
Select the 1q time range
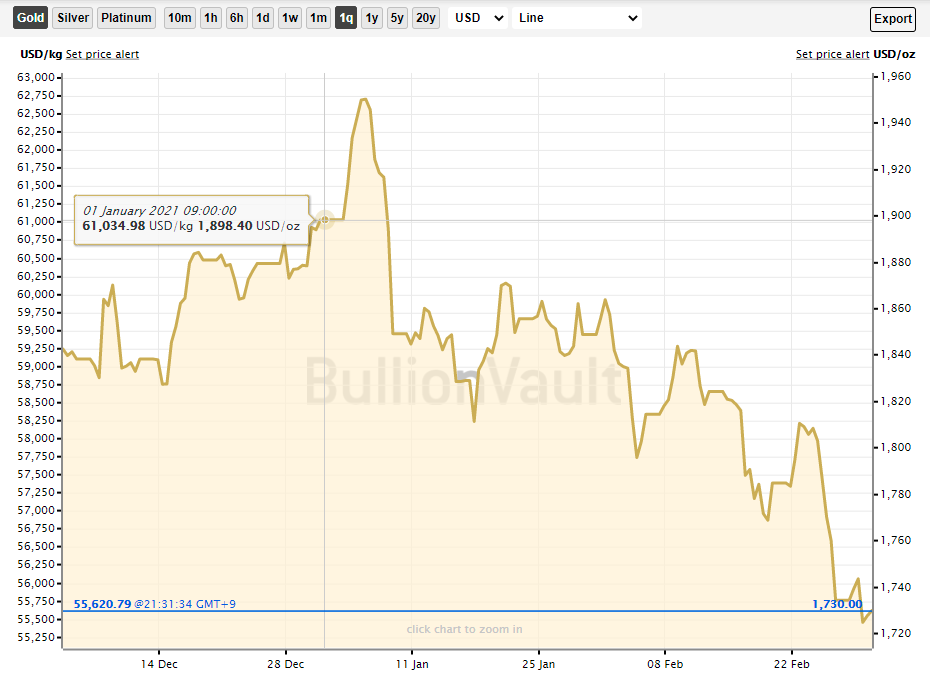pyautogui.click(x=346, y=18)
